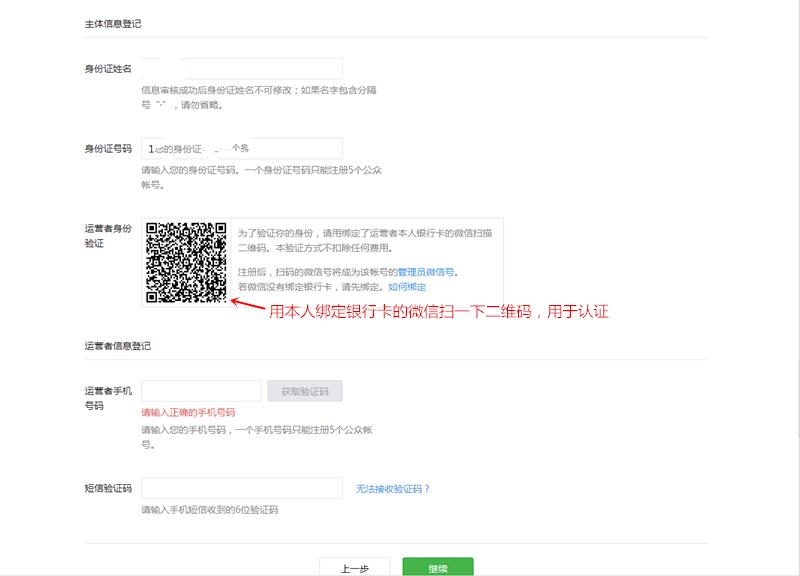800x576 pixels.
Task: Click the ID card name input field
Action: [240, 68]
